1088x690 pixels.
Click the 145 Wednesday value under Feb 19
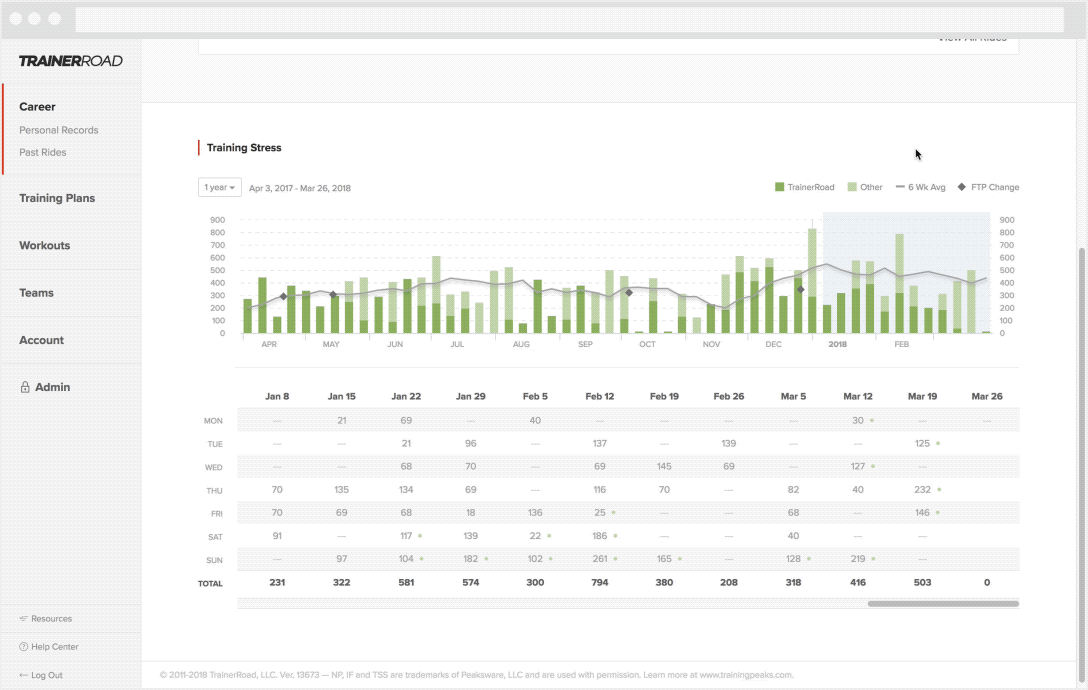[664, 466]
